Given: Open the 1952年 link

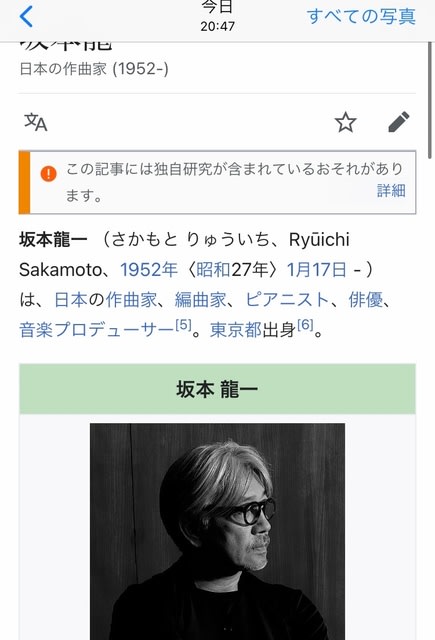Looking at the screenshot, I should point(149,270).
